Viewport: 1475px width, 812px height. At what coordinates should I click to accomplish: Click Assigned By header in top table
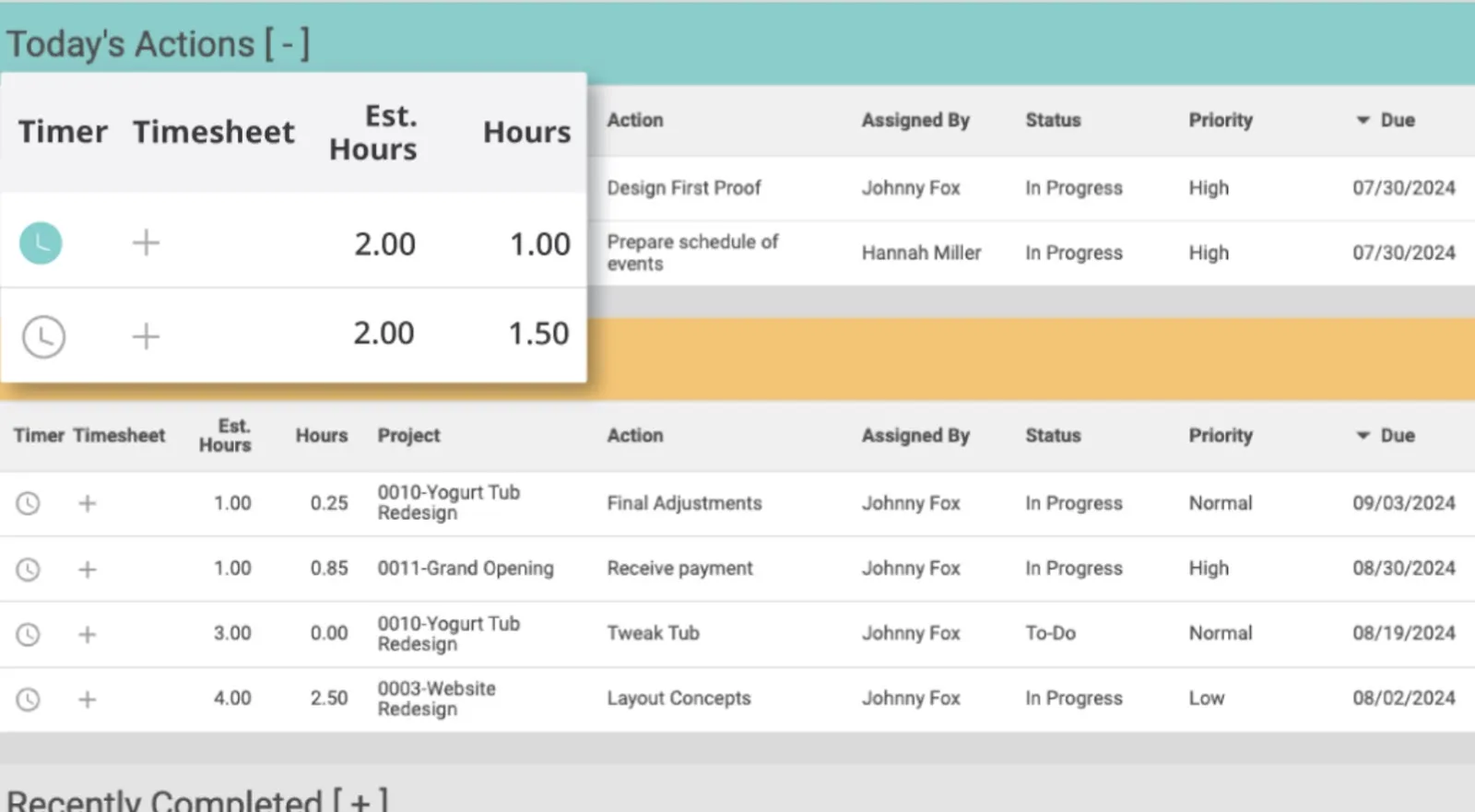[x=915, y=120]
